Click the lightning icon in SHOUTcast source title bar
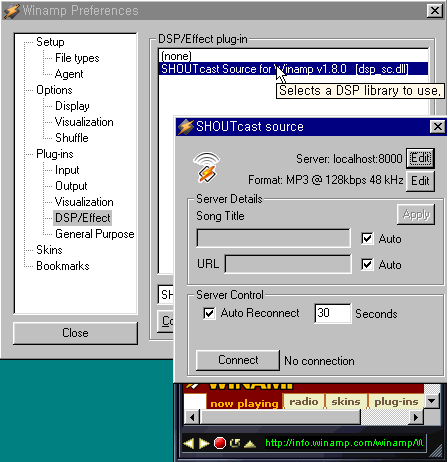 (185, 127)
